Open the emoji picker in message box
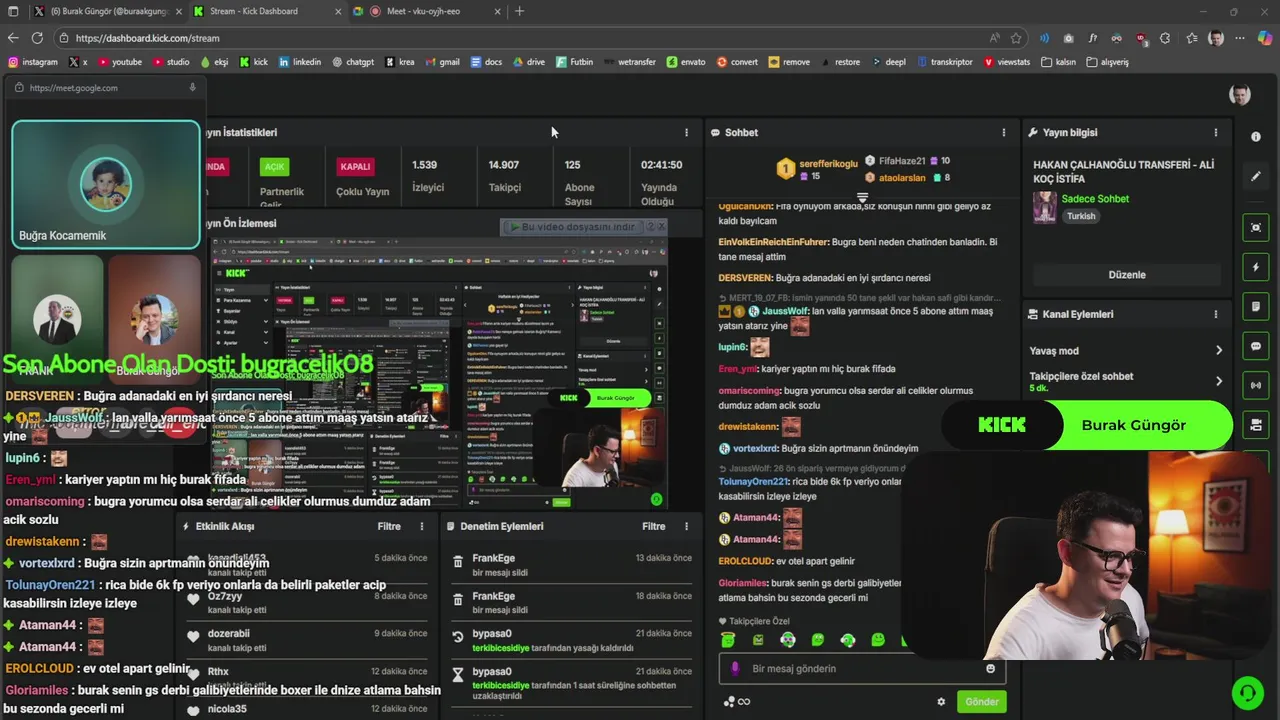This screenshot has height=720, width=1280. pyautogui.click(x=991, y=668)
